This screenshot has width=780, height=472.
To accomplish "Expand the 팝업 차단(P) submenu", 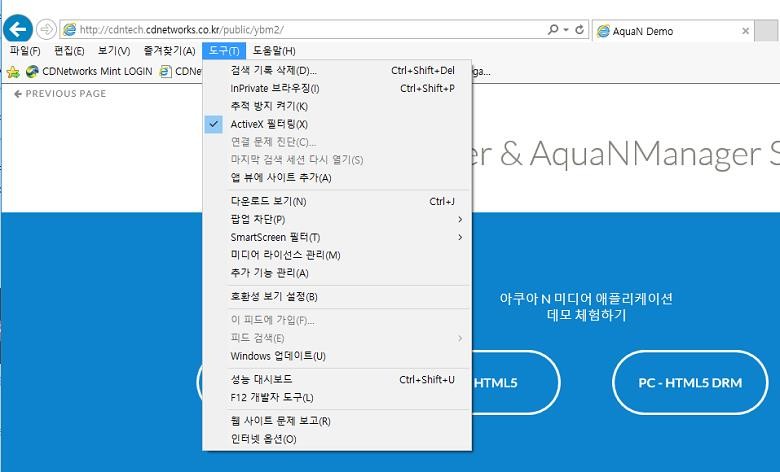I will 337,219.
